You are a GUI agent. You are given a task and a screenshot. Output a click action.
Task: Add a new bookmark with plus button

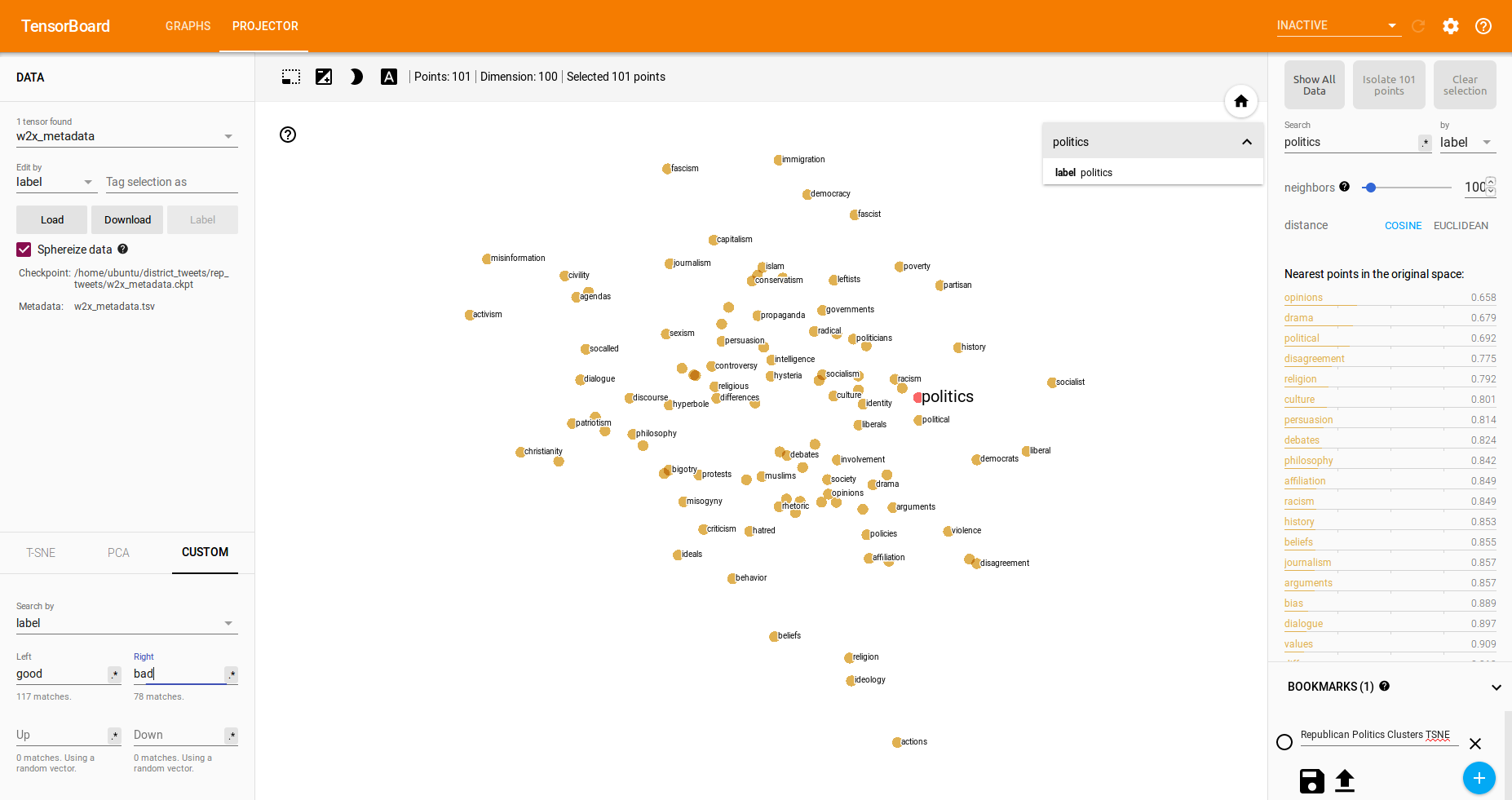click(x=1479, y=778)
